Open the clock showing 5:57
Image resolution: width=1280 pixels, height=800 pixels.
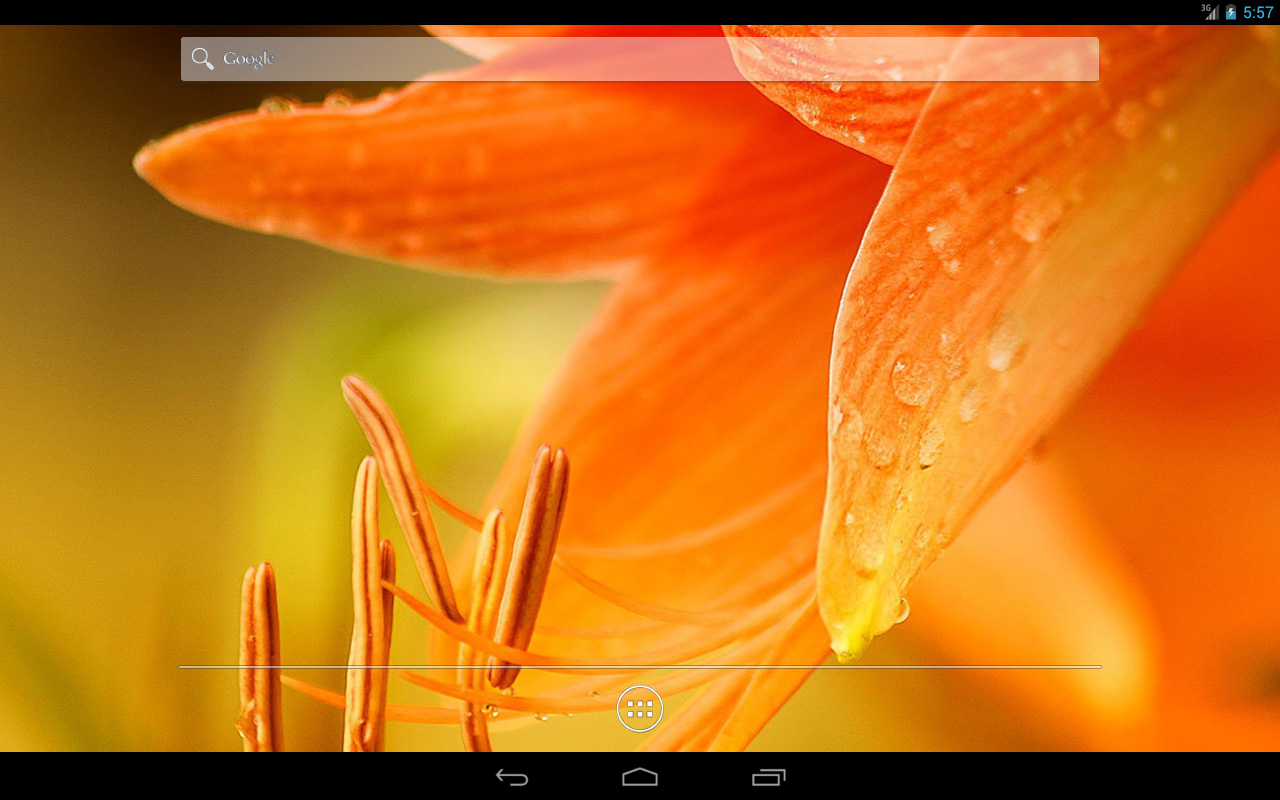(x=1258, y=12)
